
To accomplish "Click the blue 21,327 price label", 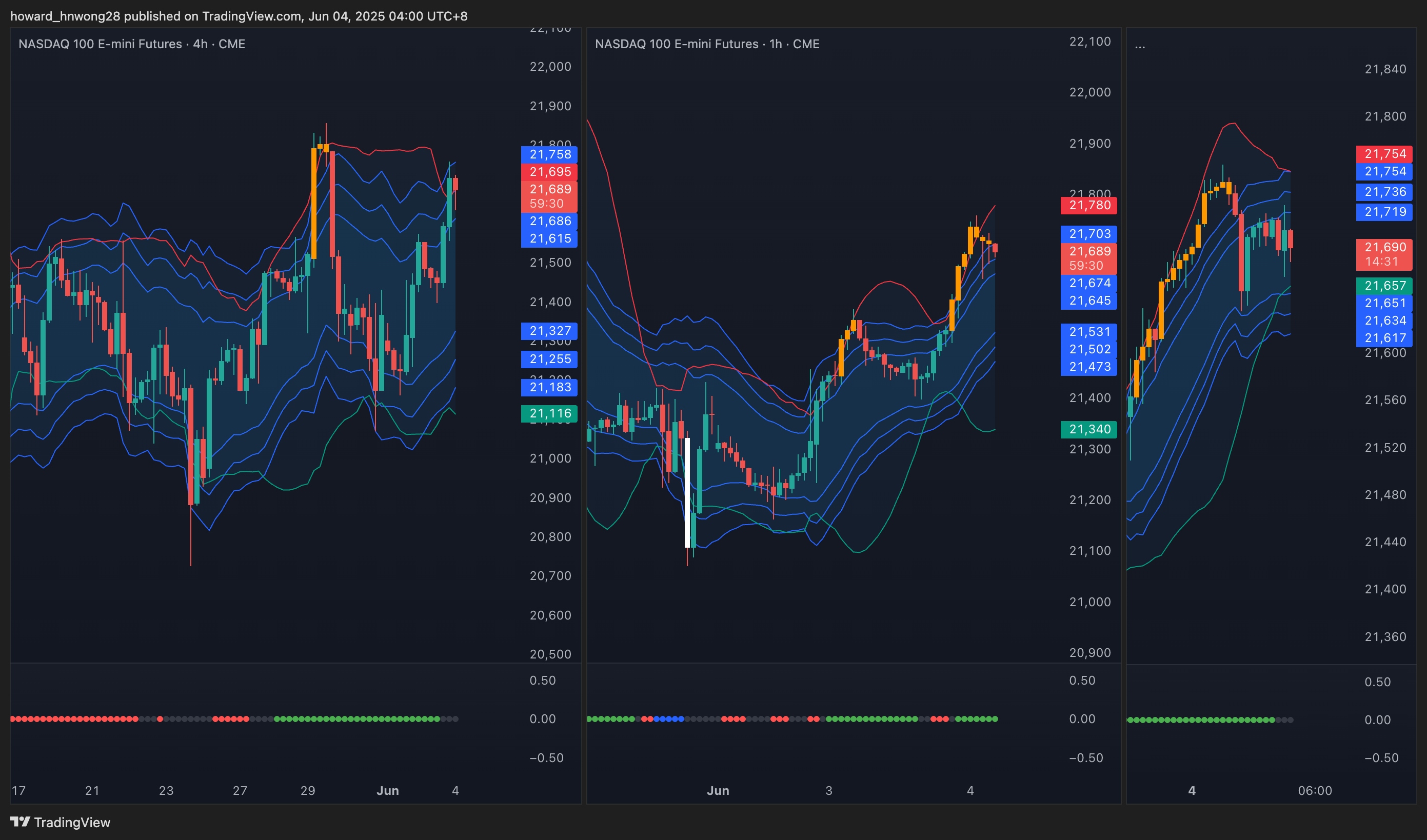I will [x=549, y=331].
